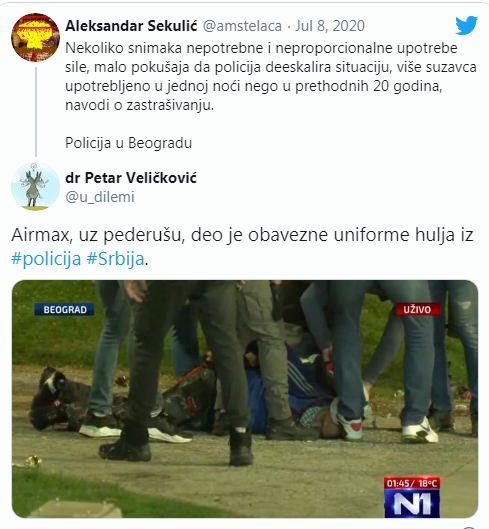The width and height of the screenshot is (489, 529).
Task: Open the #policija hashtag
Action: tap(46, 259)
